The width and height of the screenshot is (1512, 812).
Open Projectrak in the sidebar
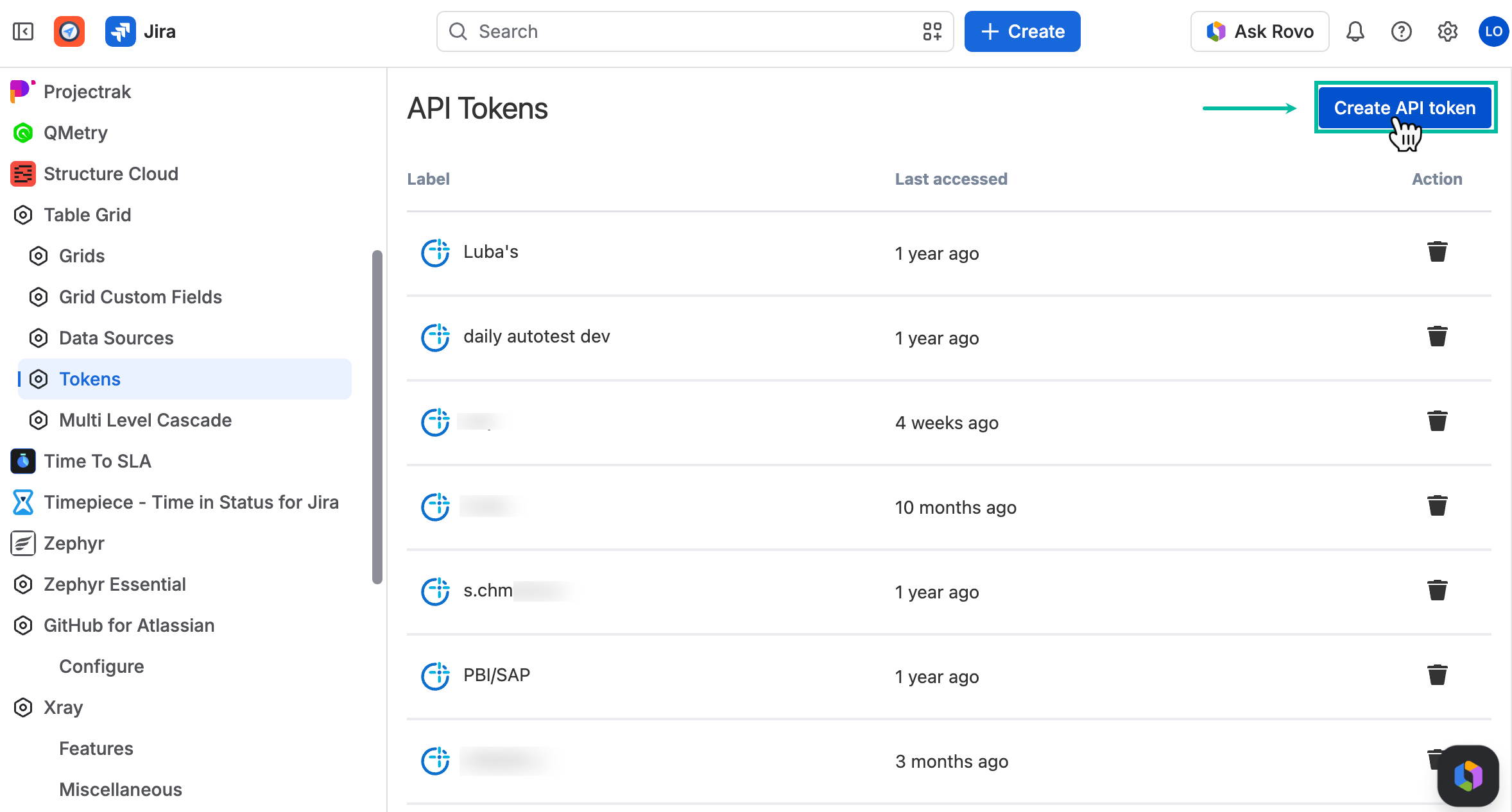pos(87,92)
